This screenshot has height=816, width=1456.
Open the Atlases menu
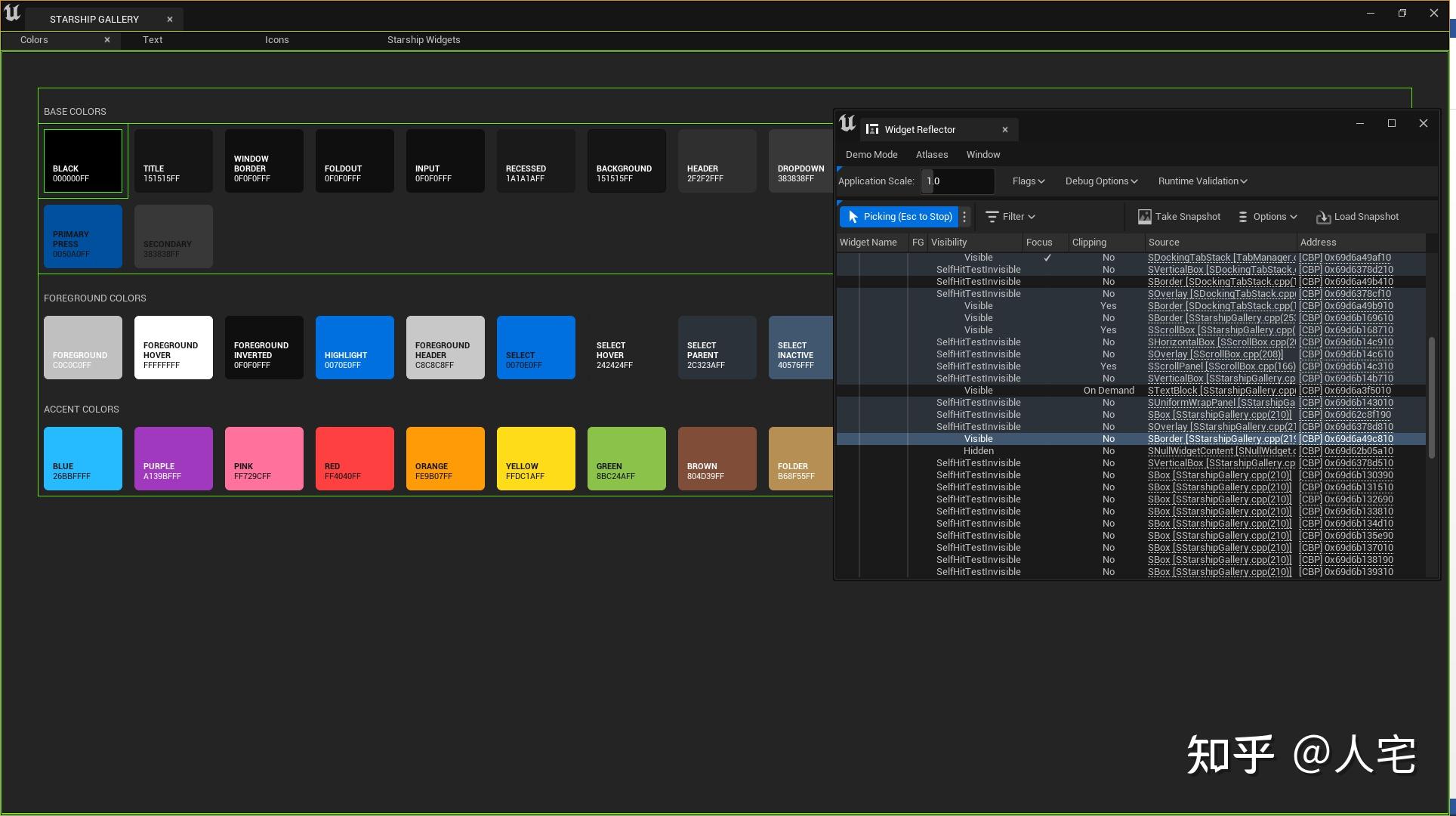tap(931, 155)
